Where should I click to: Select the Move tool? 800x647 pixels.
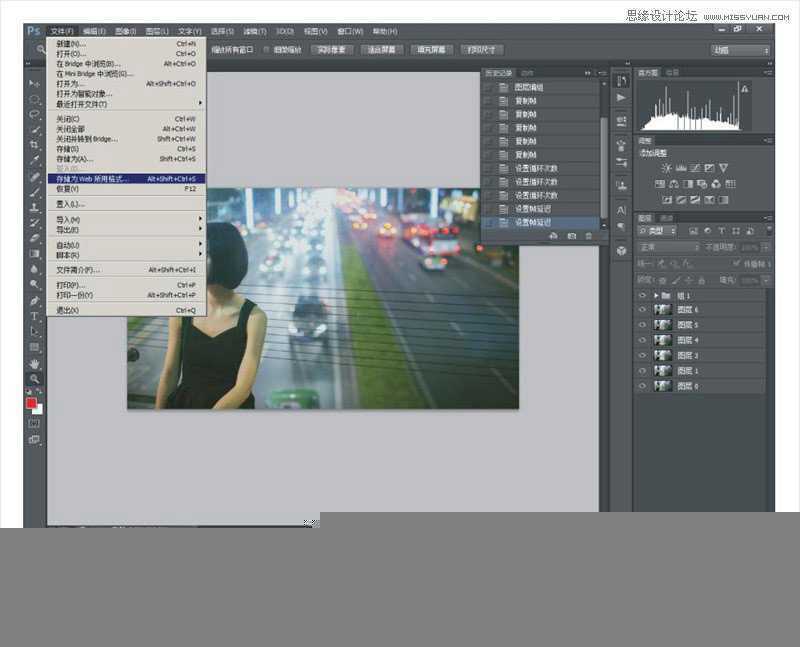(x=34, y=83)
